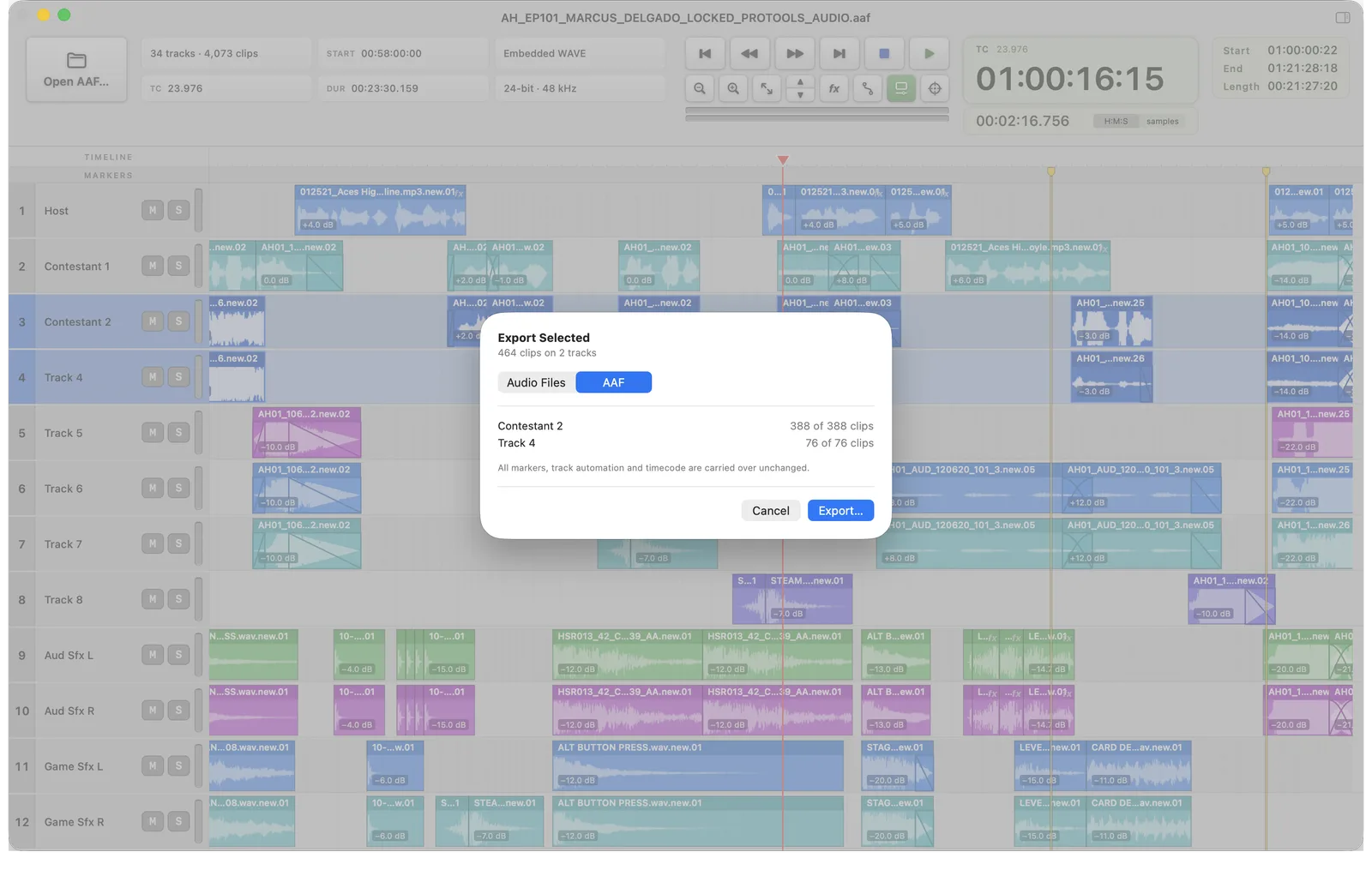Zoom in the timeline with the magnifier-plus icon
Viewport: 1372px width, 876px height.
point(733,88)
